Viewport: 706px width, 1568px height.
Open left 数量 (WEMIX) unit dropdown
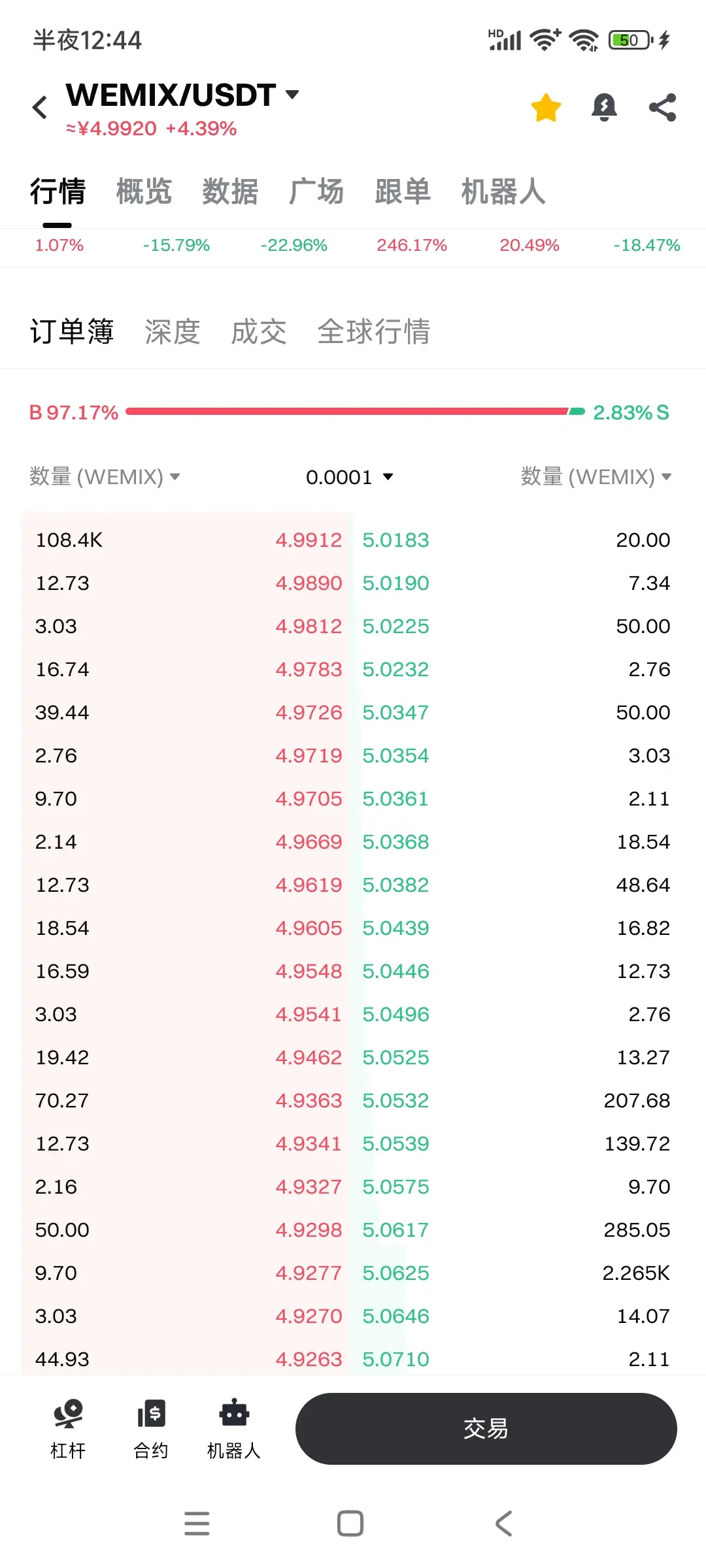[105, 477]
